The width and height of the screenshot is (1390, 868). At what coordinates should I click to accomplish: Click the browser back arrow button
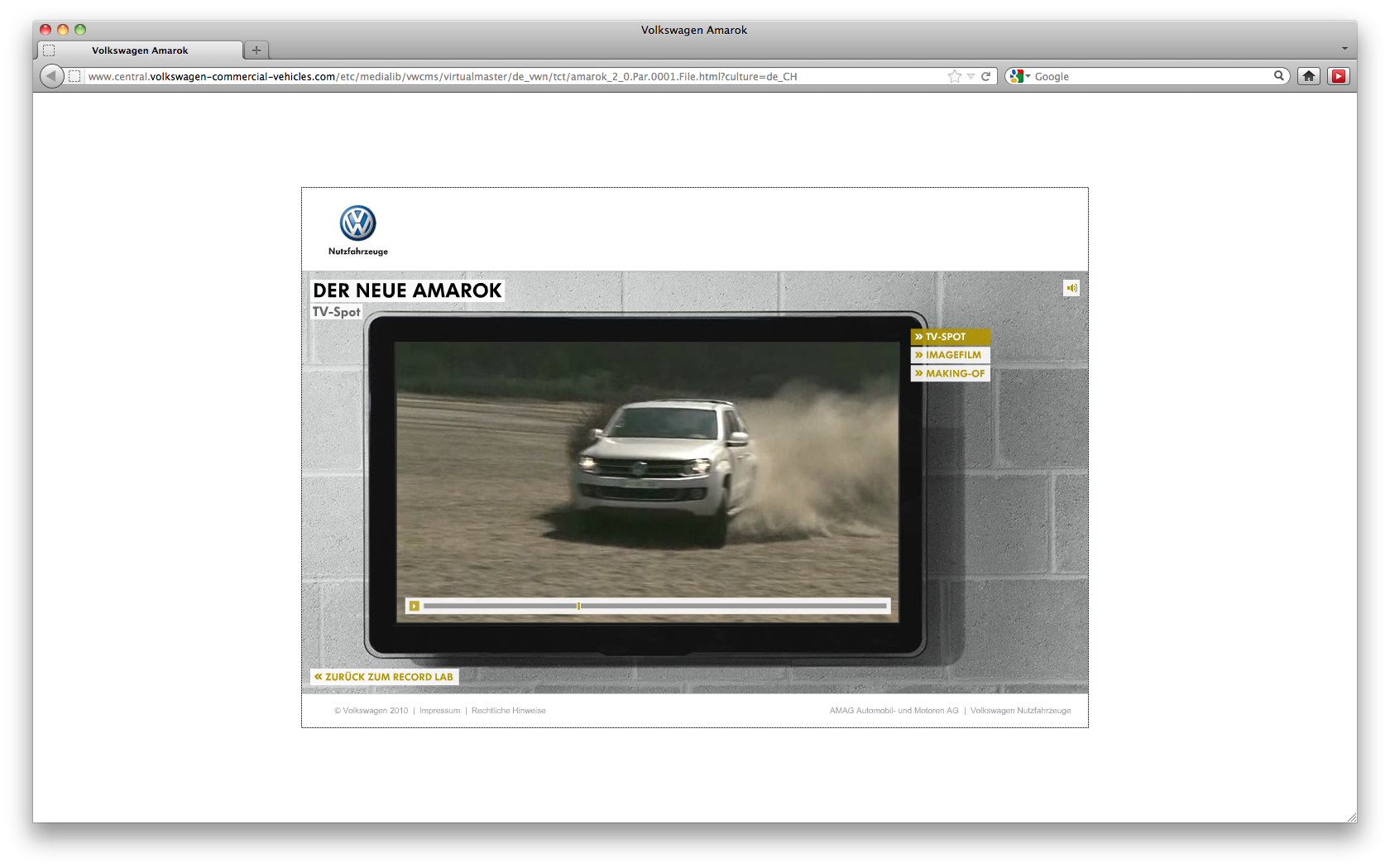(x=51, y=76)
